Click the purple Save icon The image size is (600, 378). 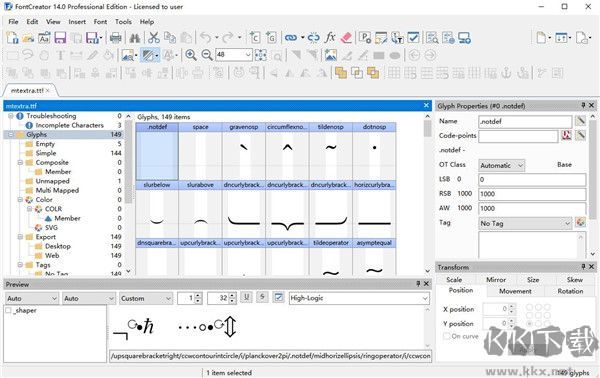pyautogui.click(x=60, y=38)
